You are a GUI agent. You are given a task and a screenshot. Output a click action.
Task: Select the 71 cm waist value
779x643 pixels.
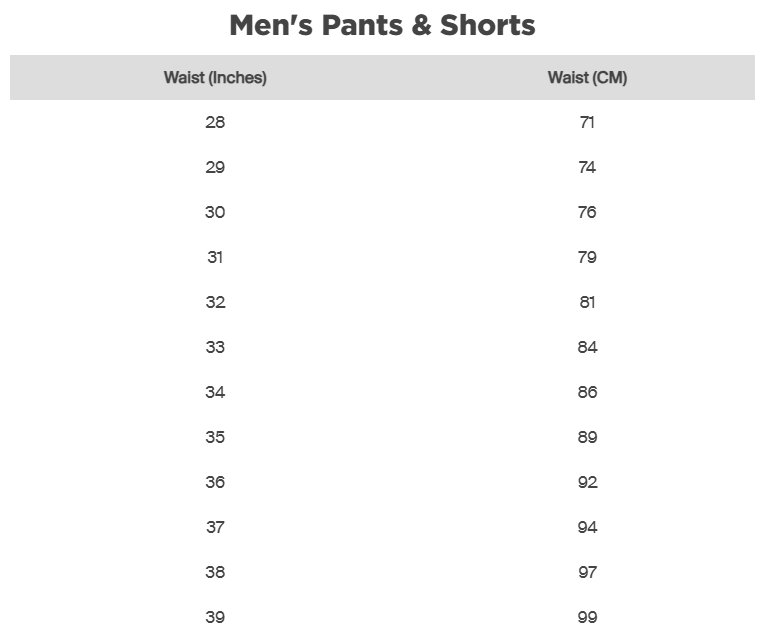pyautogui.click(x=587, y=122)
